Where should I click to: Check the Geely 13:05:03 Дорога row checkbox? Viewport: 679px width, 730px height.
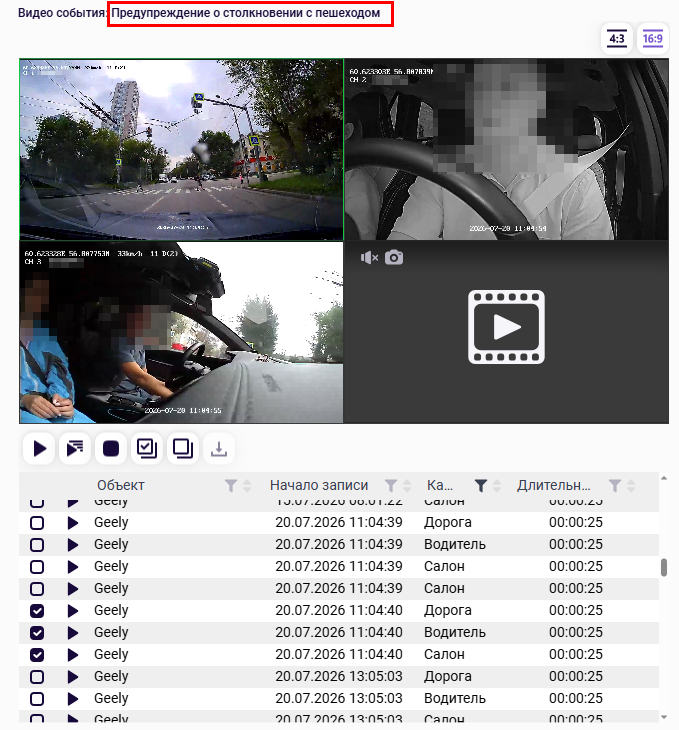point(37,677)
